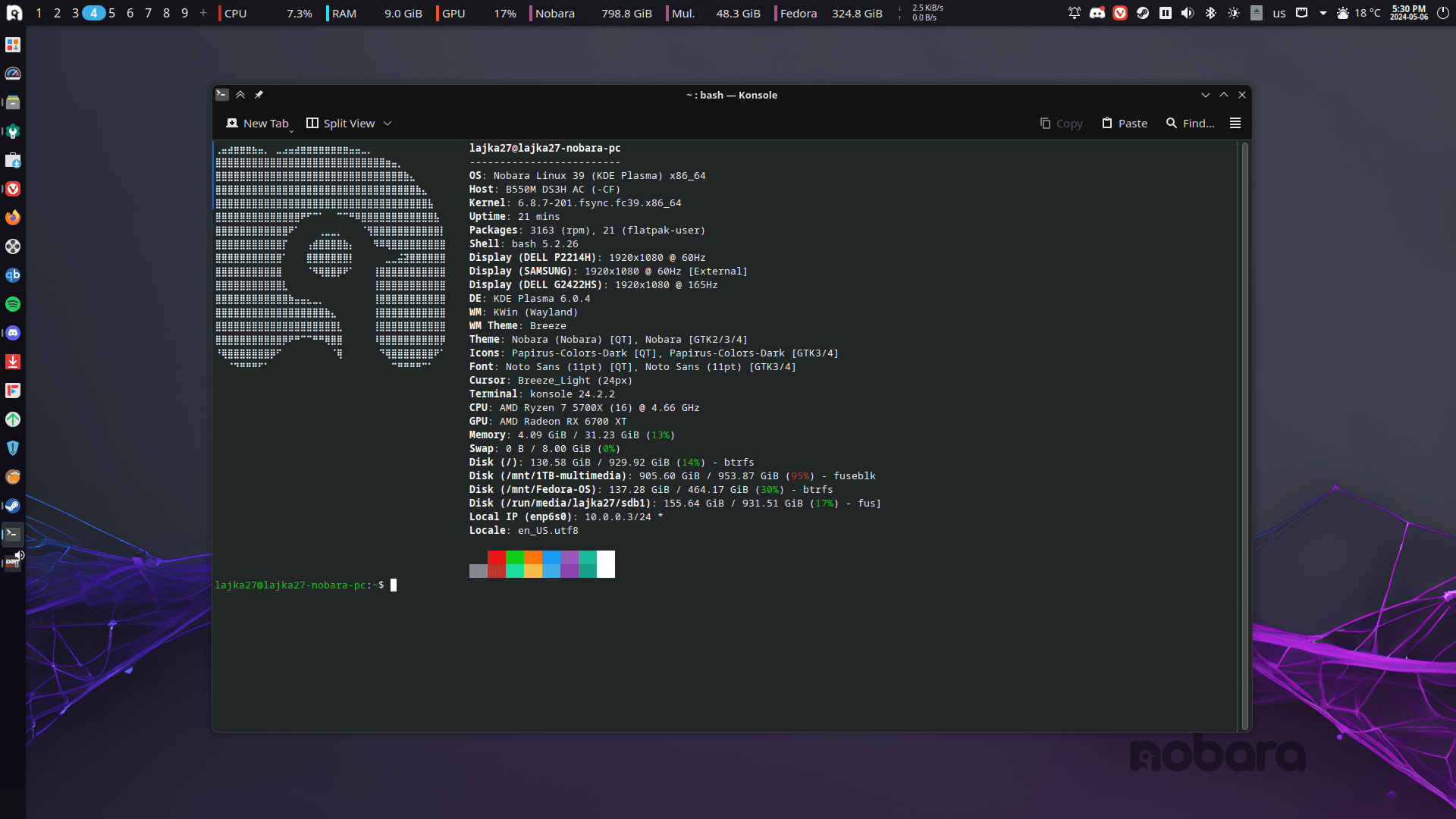Click the Discord tray icon
This screenshot has width=1456, height=819.
pos(1097,13)
